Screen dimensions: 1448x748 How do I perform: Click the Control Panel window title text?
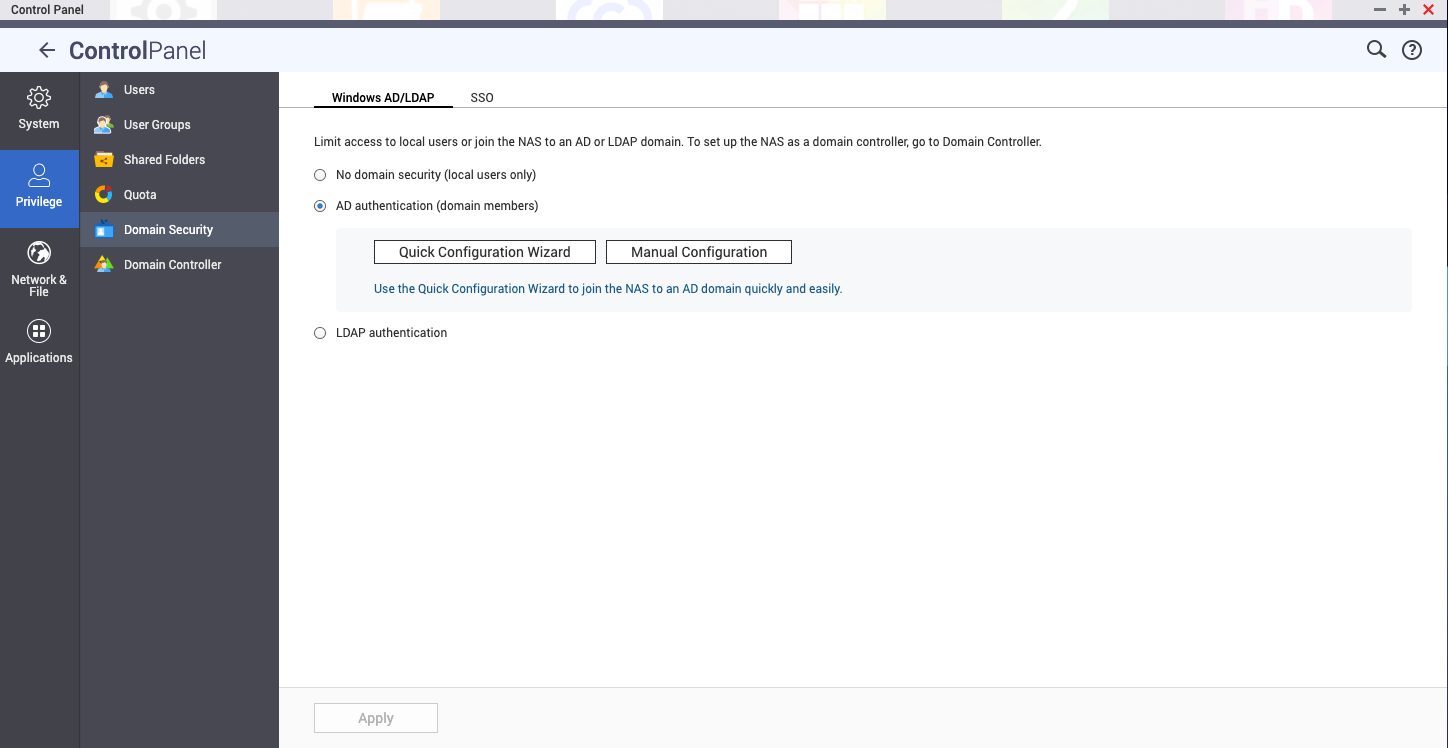(x=47, y=10)
